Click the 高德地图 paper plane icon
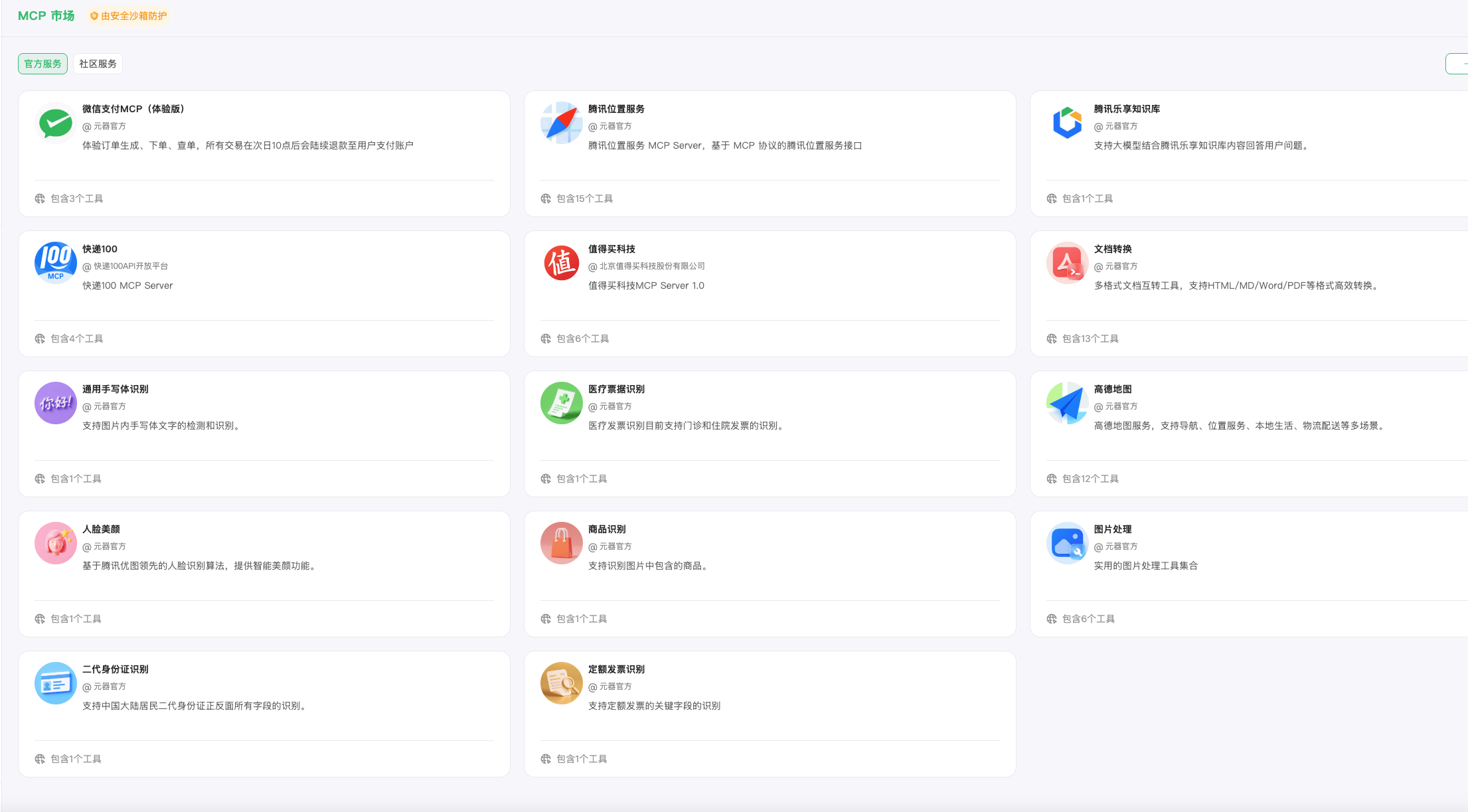Screen dimensions: 1468x812 (x=1068, y=403)
